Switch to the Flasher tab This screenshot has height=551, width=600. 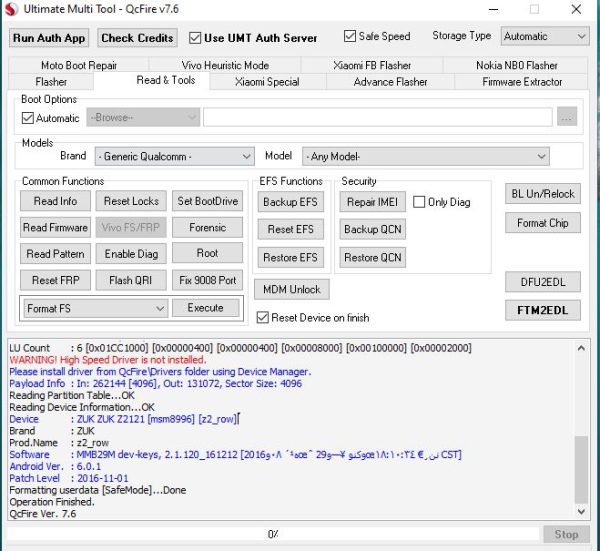pyautogui.click(x=51, y=82)
